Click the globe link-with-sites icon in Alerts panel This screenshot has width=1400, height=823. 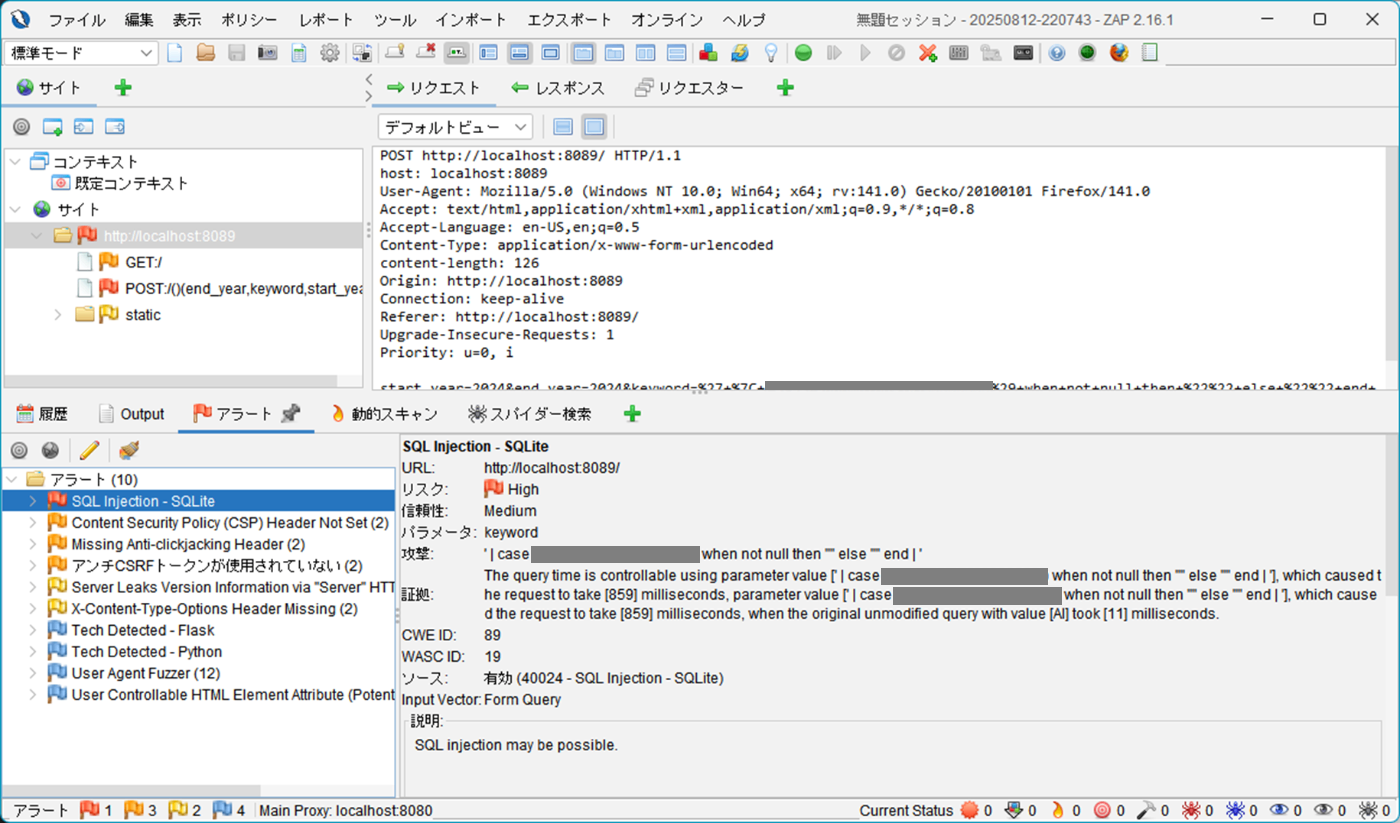[x=49, y=450]
